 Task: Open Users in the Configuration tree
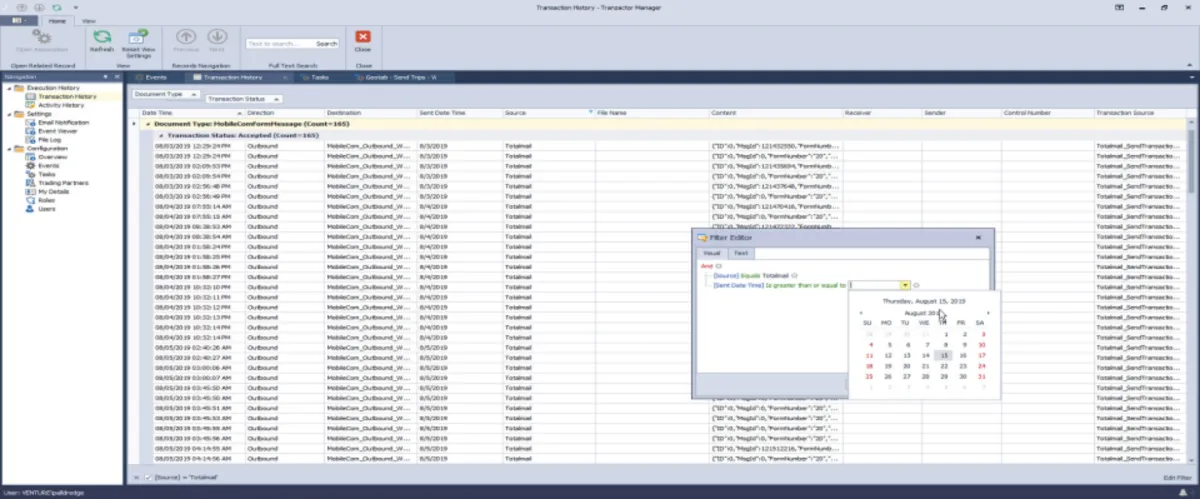47,209
